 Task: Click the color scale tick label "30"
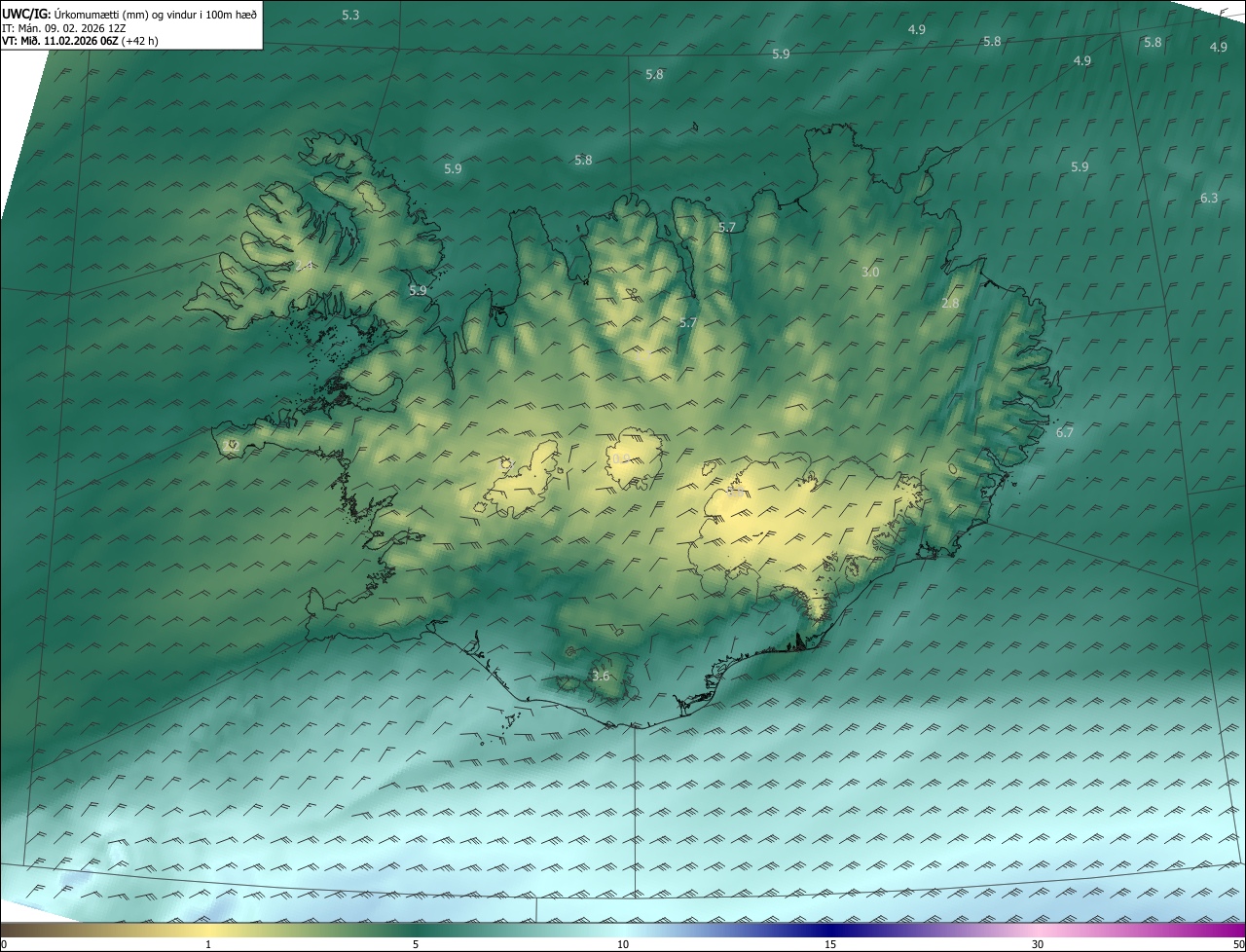click(x=1038, y=944)
